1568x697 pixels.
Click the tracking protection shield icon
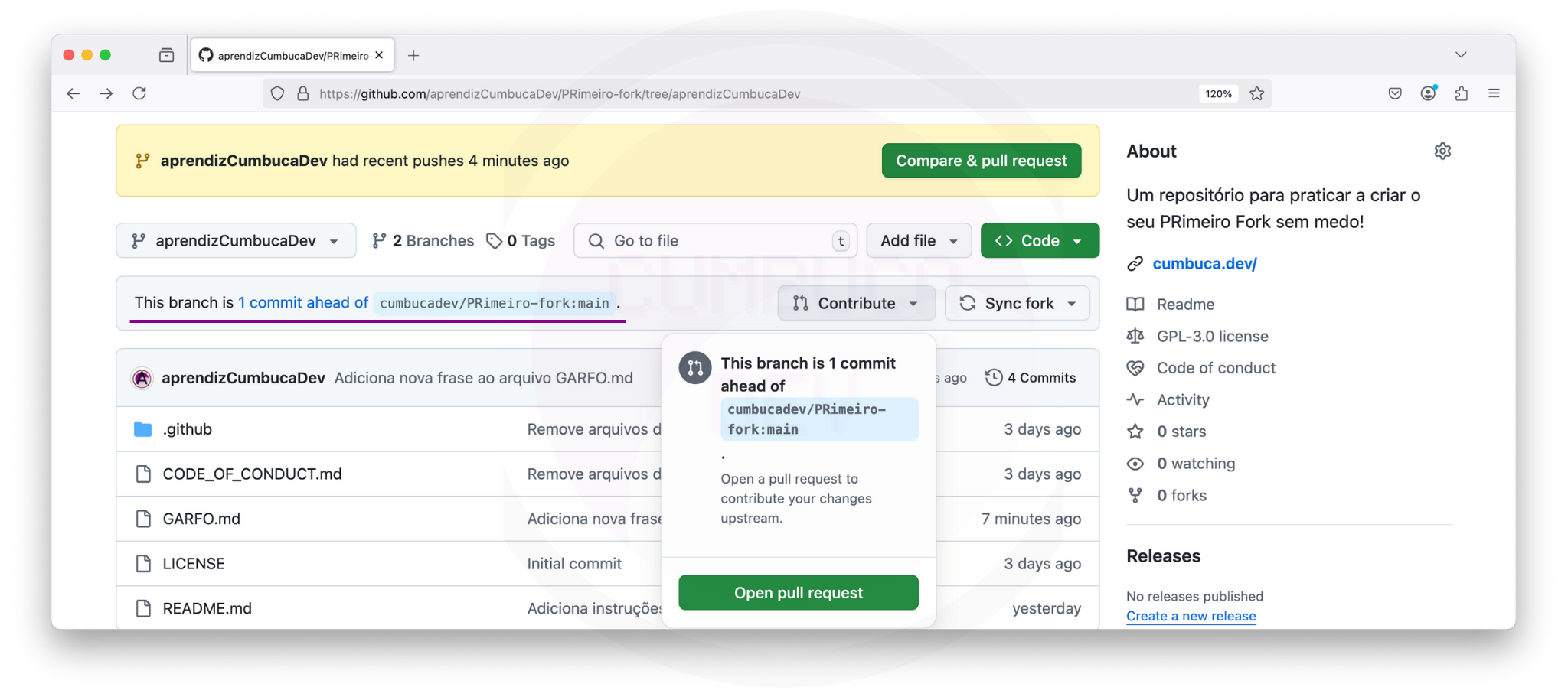pos(277,93)
